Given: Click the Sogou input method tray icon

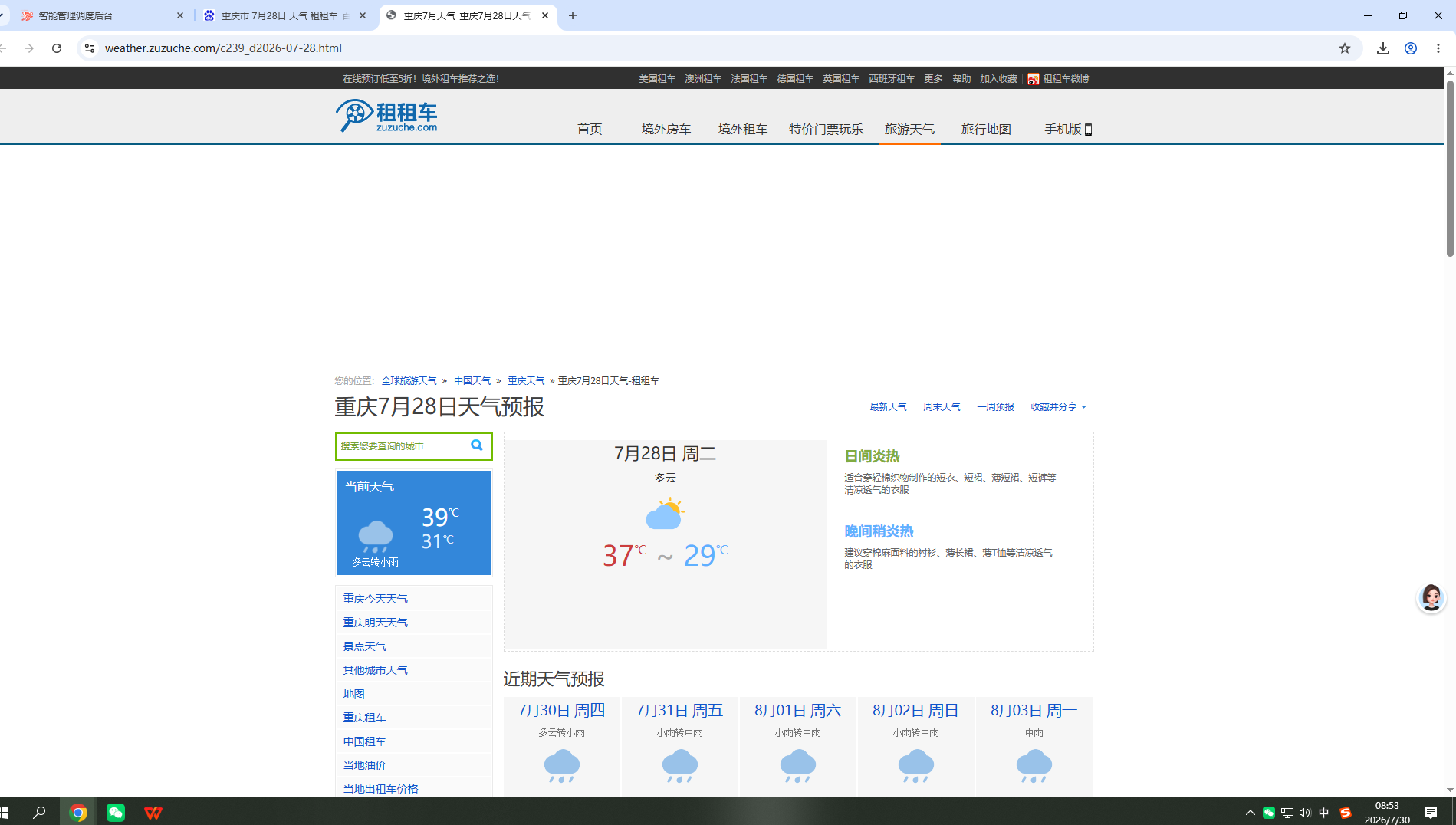Looking at the screenshot, I should point(1346,813).
